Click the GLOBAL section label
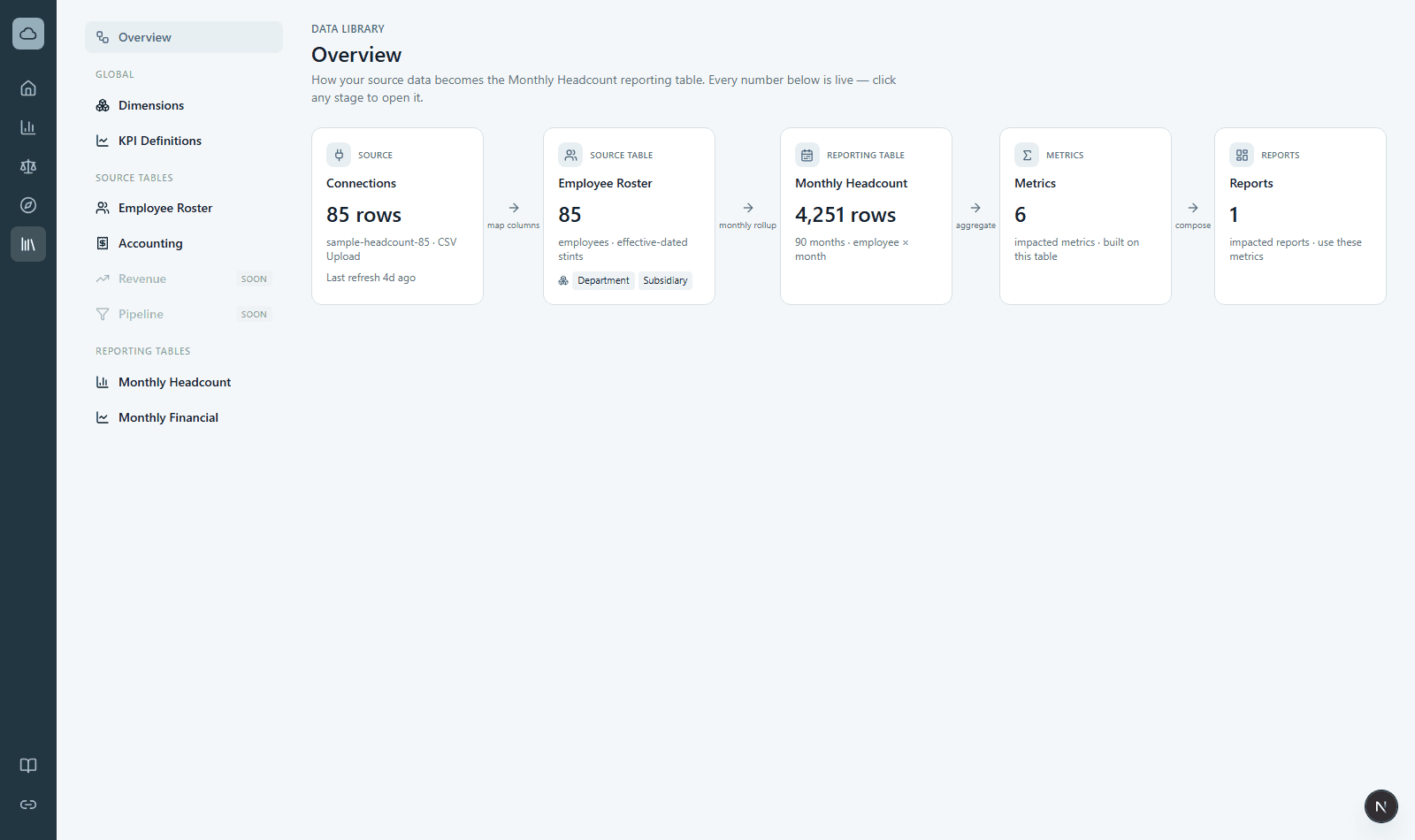 coord(115,74)
